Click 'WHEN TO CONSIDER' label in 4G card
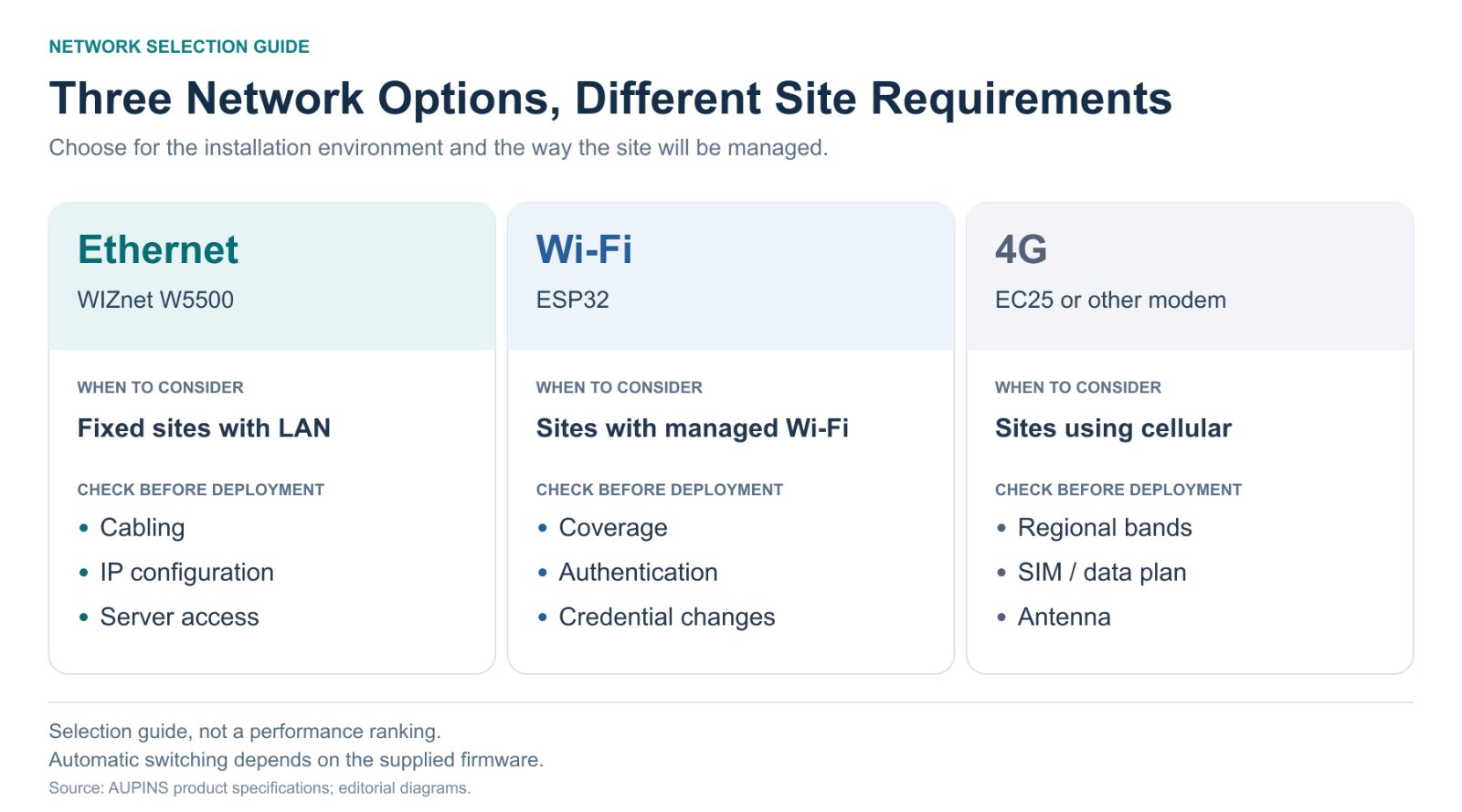This screenshot has height=812, width=1462. coord(1078,387)
